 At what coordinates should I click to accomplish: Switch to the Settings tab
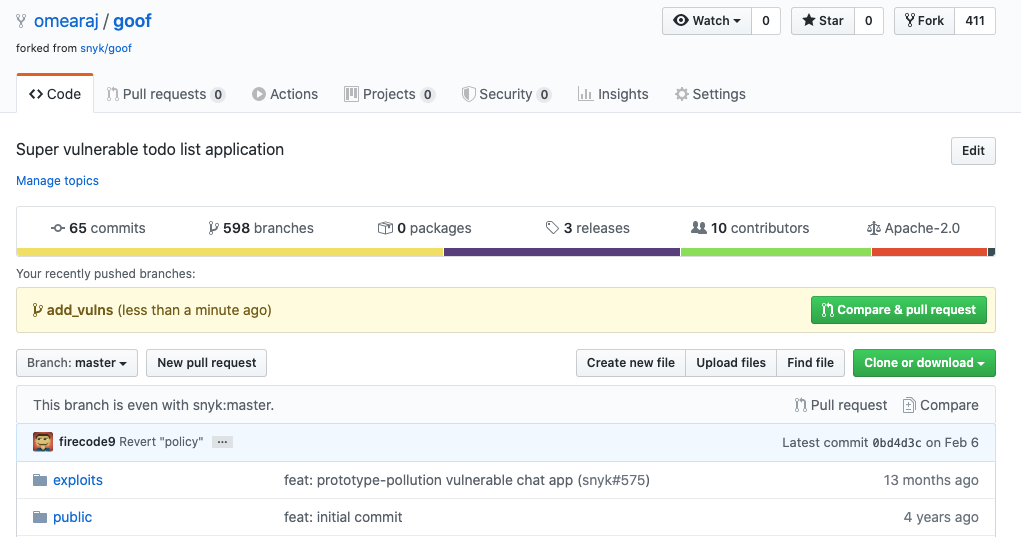pyautogui.click(x=710, y=94)
